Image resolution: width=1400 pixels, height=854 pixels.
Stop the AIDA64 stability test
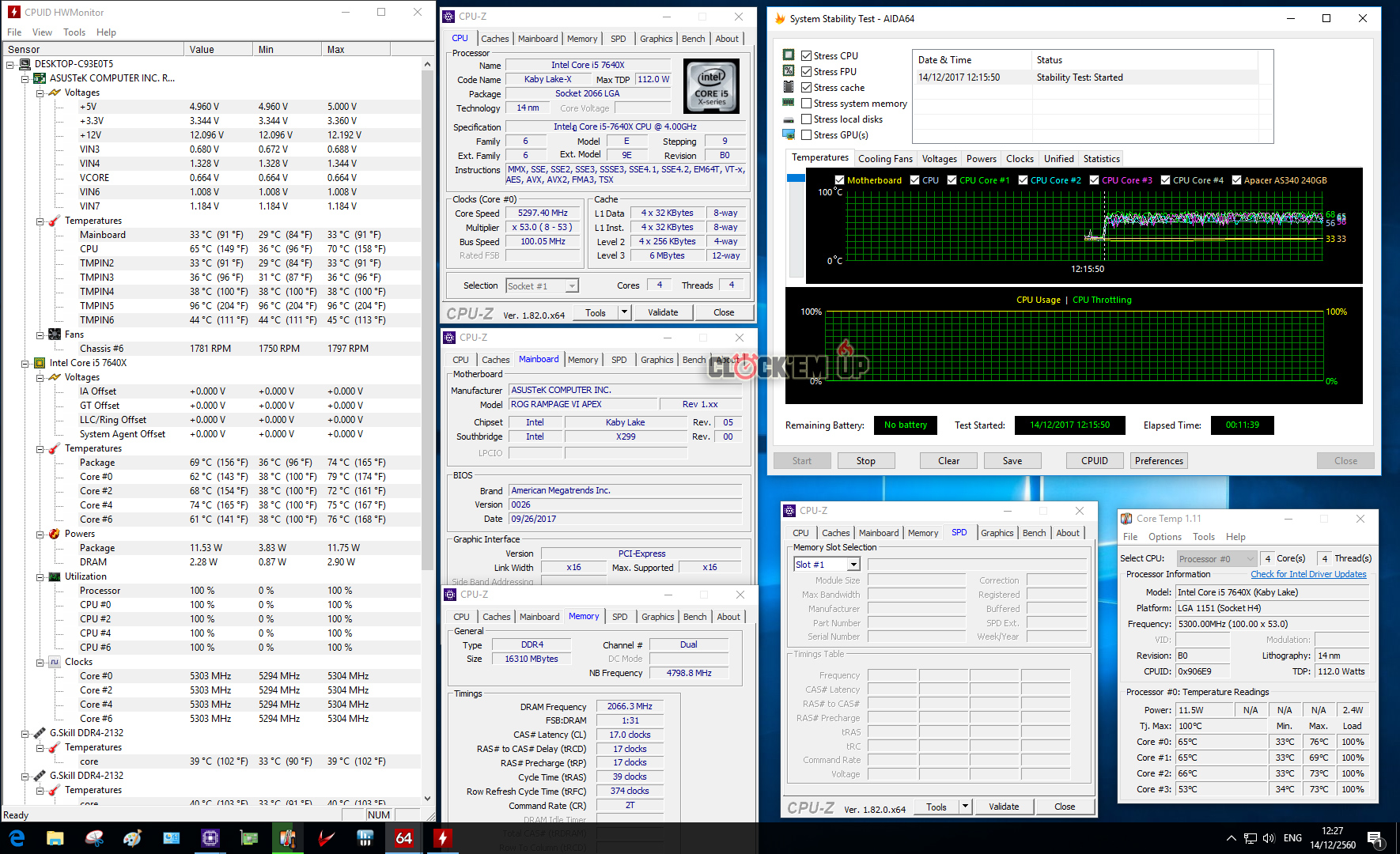click(865, 461)
